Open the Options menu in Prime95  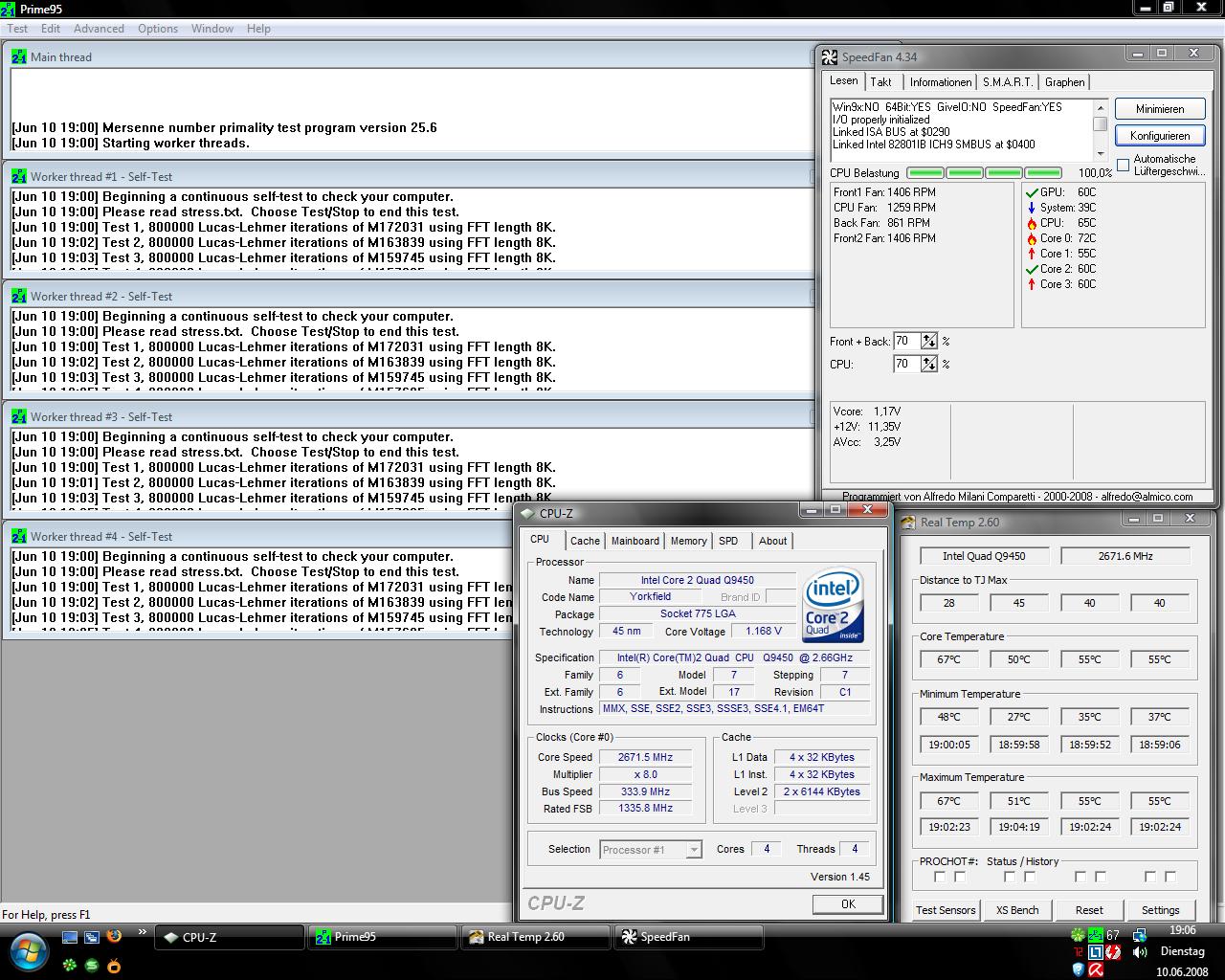(x=158, y=29)
